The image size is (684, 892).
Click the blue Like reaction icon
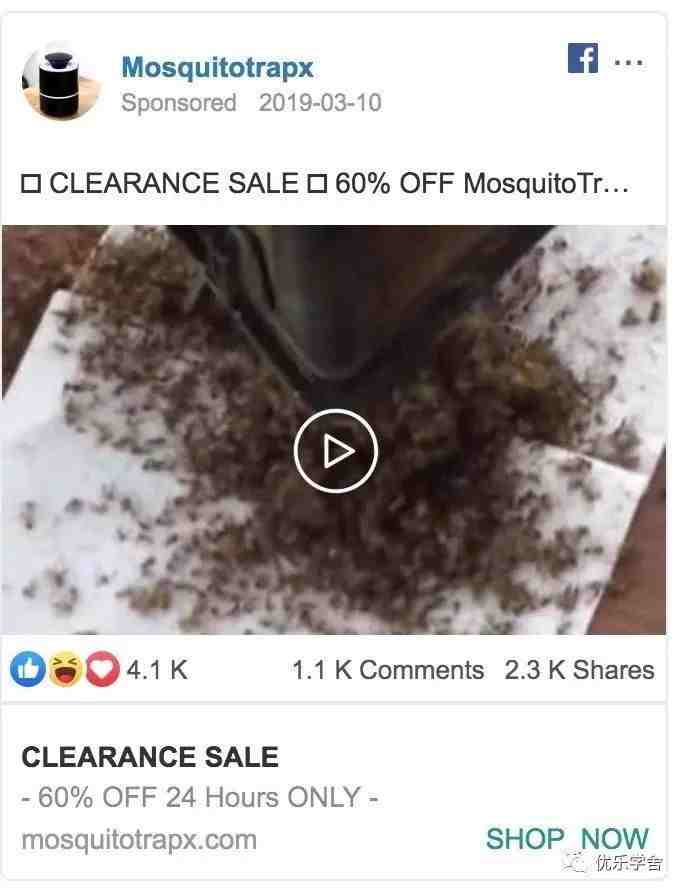point(28,669)
